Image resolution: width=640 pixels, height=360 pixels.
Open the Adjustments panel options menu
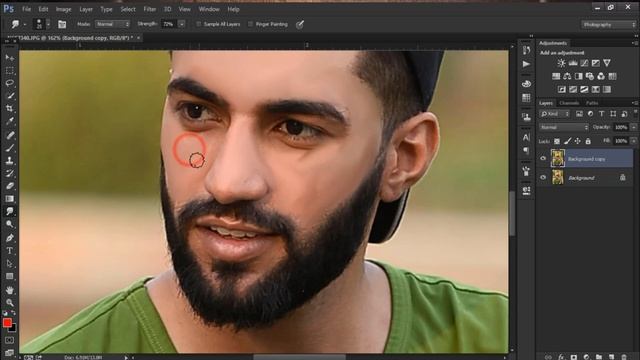pos(634,43)
